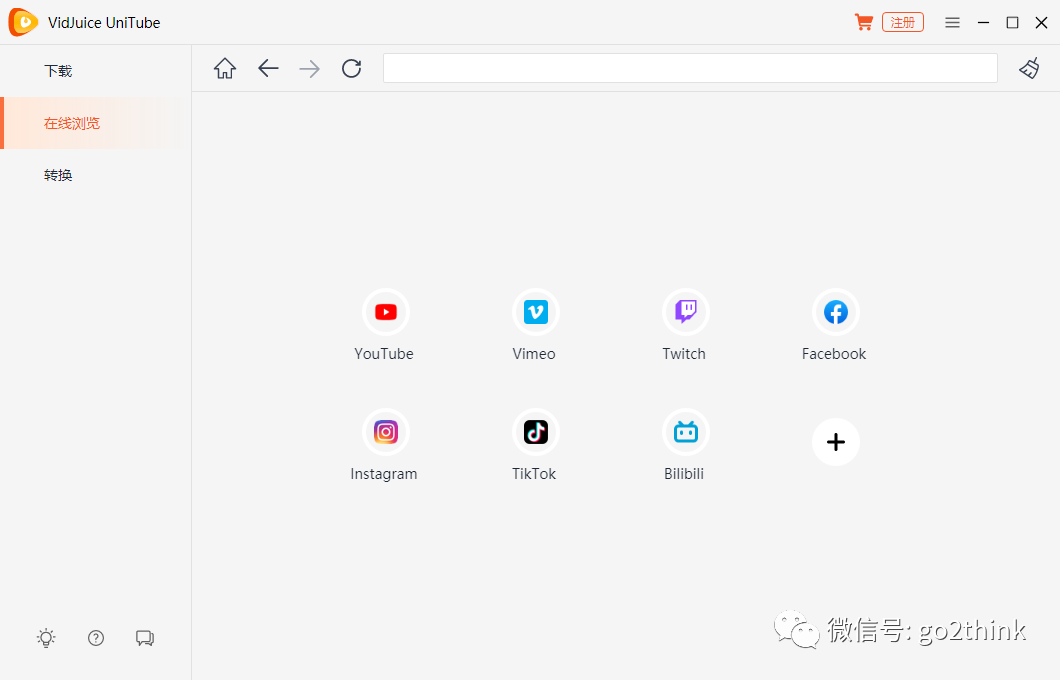
Task: Add a new site with the plus button
Action: pos(836,442)
